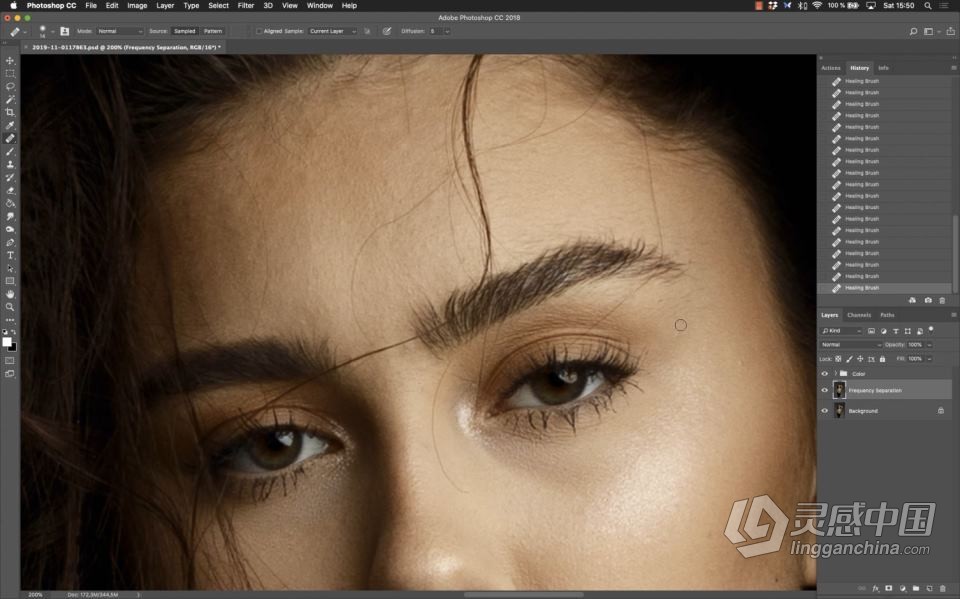The height and width of the screenshot is (599, 960).
Task: Hide the Frequency Separation layer
Action: (825, 390)
